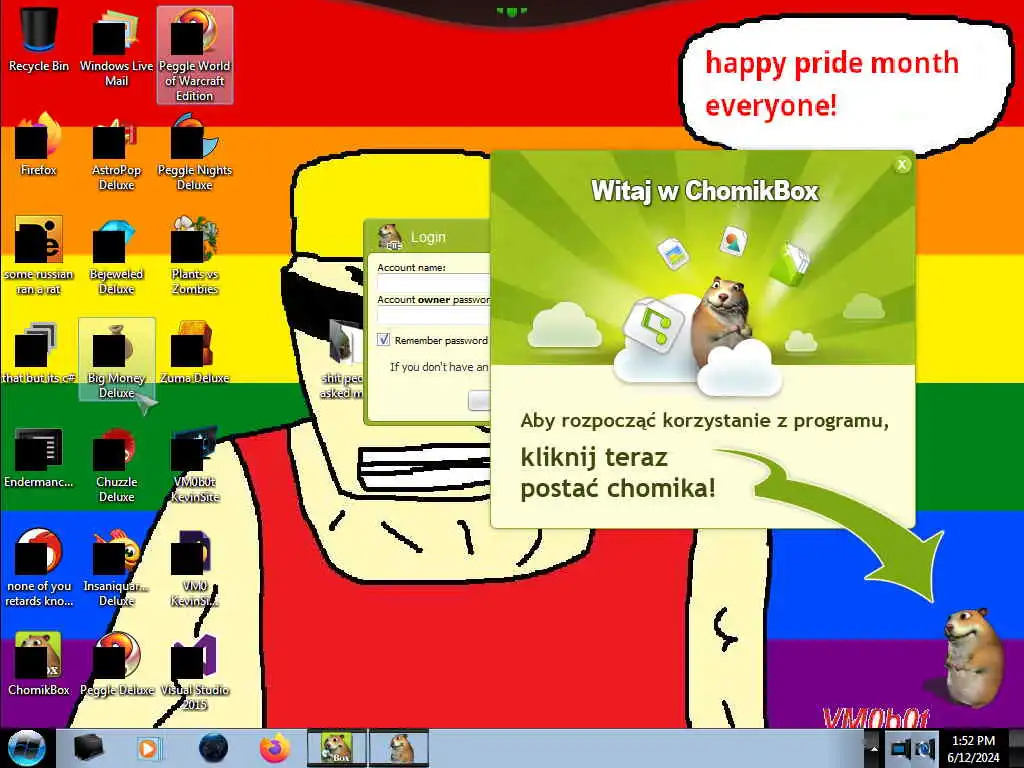Open the Firefox desktop shortcut
This screenshot has height=768, width=1024.
click(x=39, y=145)
